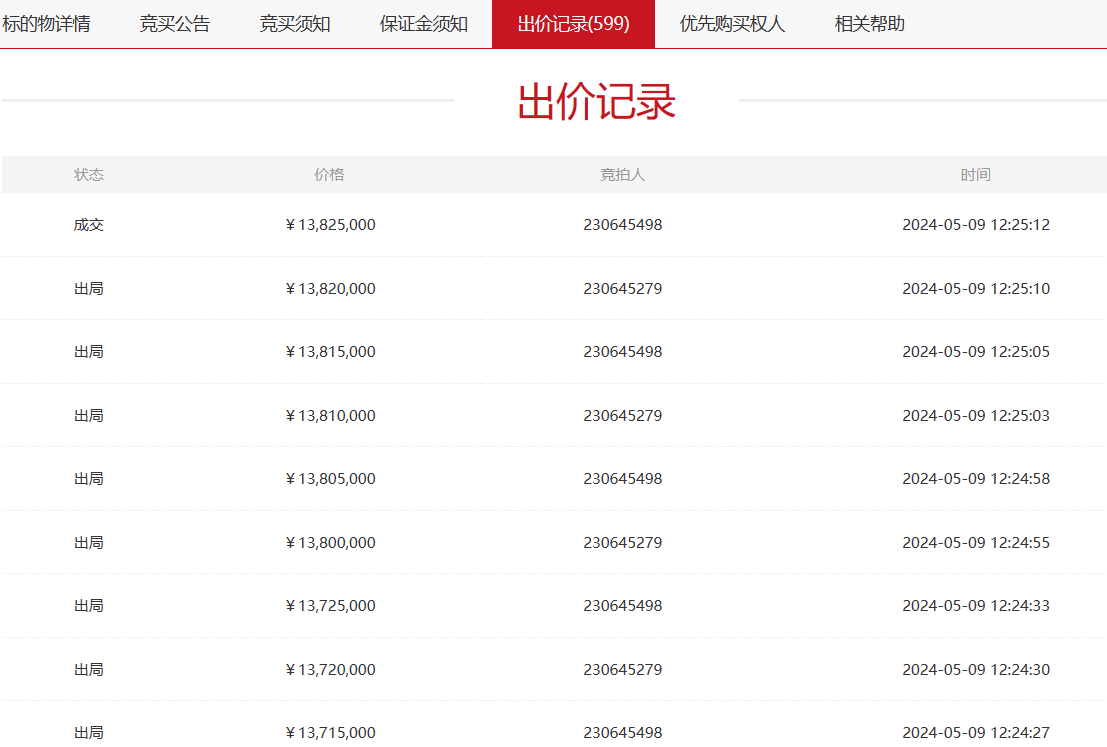Switch to the 竞买公告 tab

pyautogui.click(x=174, y=24)
